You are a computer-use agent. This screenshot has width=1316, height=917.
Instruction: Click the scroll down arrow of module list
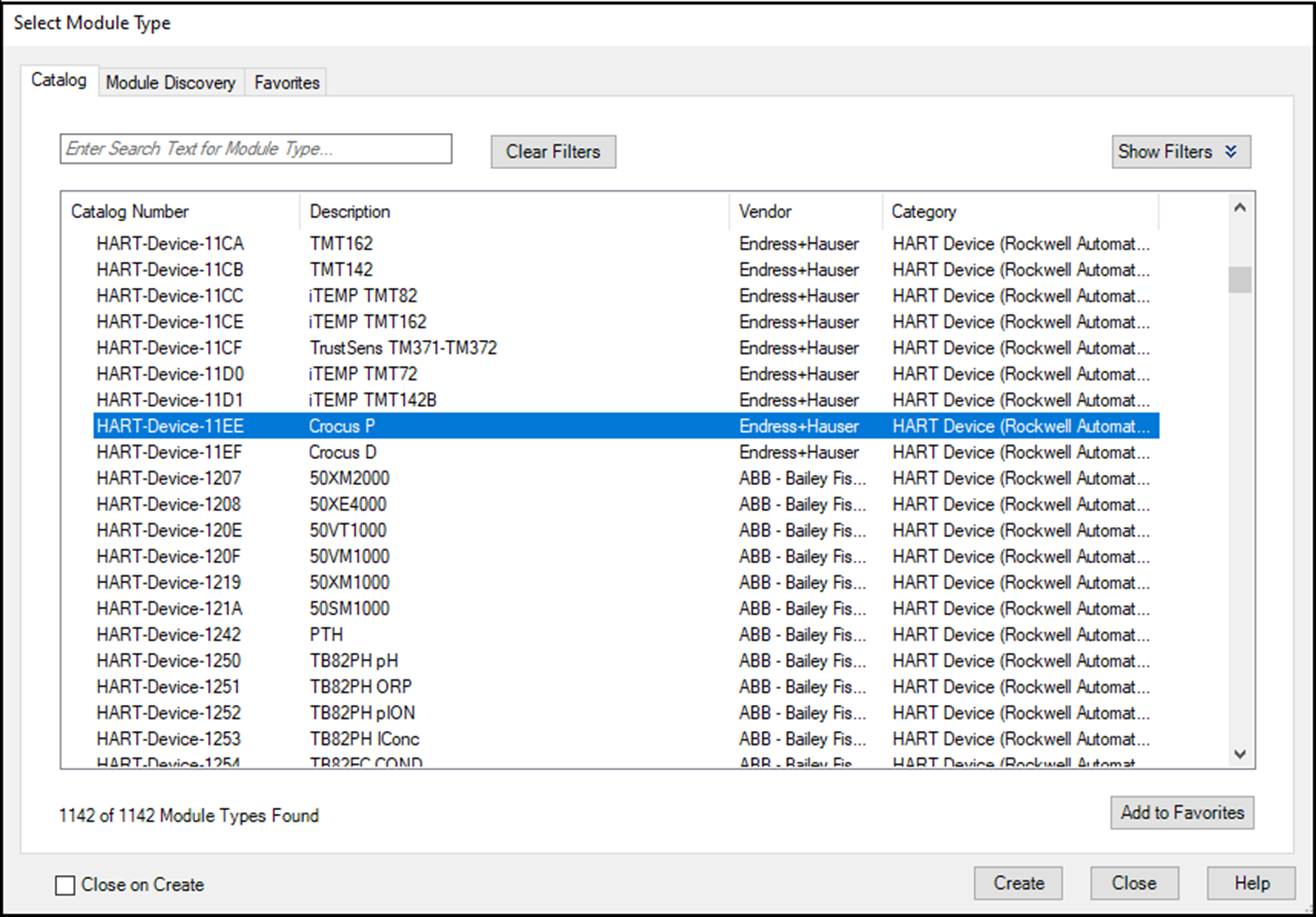pos(1240,753)
